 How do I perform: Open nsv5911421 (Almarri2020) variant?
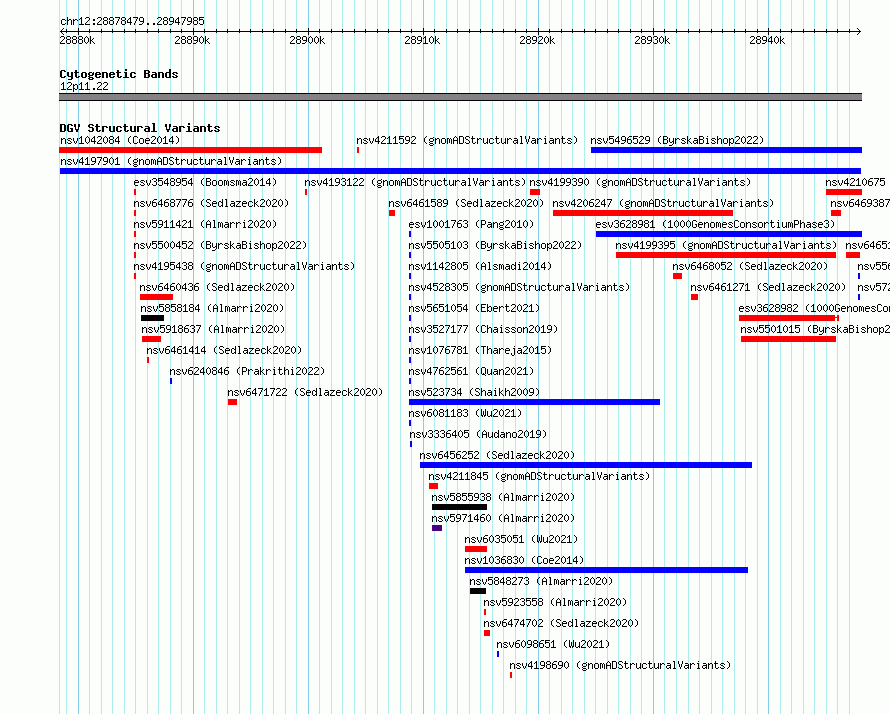pyautogui.click(x=205, y=224)
